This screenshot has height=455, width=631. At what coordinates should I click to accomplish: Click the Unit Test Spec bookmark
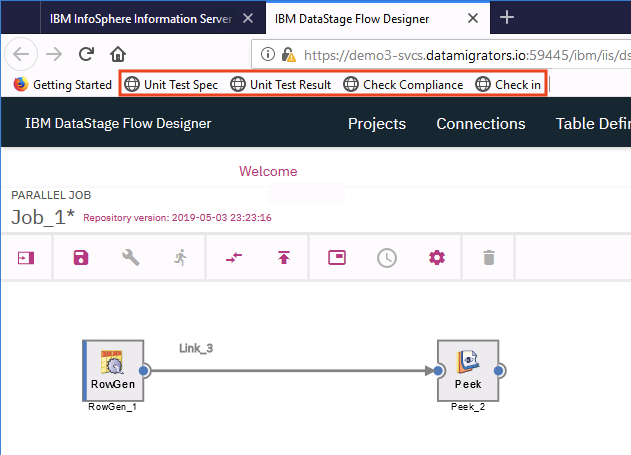pos(171,85)
